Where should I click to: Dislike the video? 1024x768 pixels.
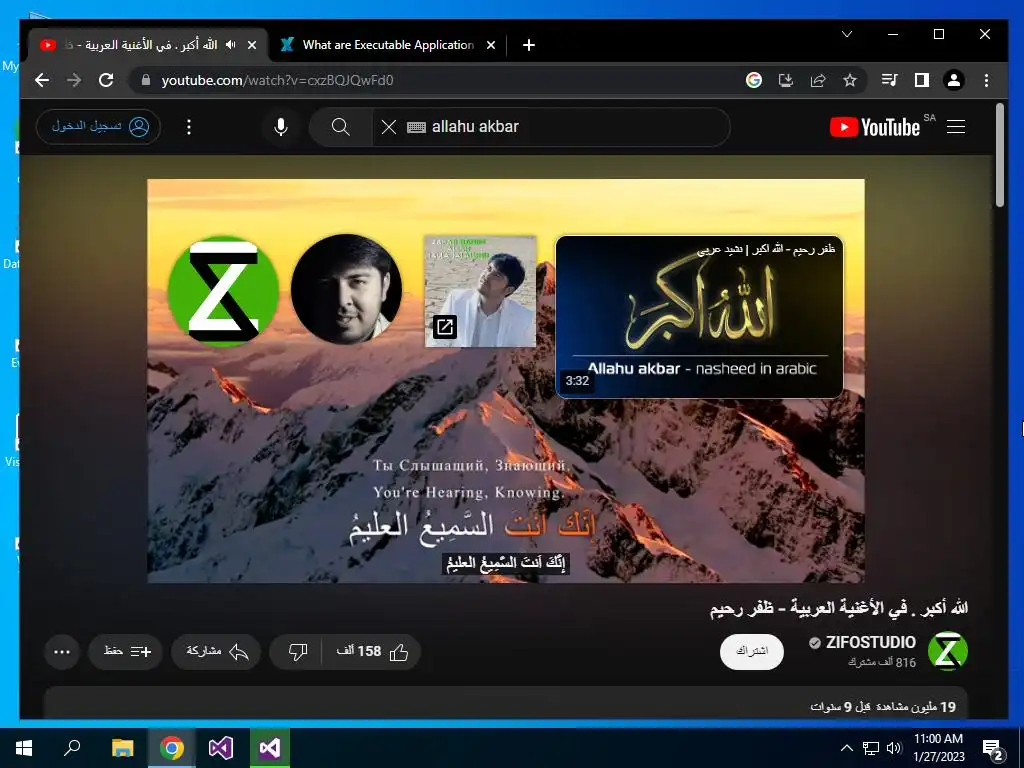297,651
